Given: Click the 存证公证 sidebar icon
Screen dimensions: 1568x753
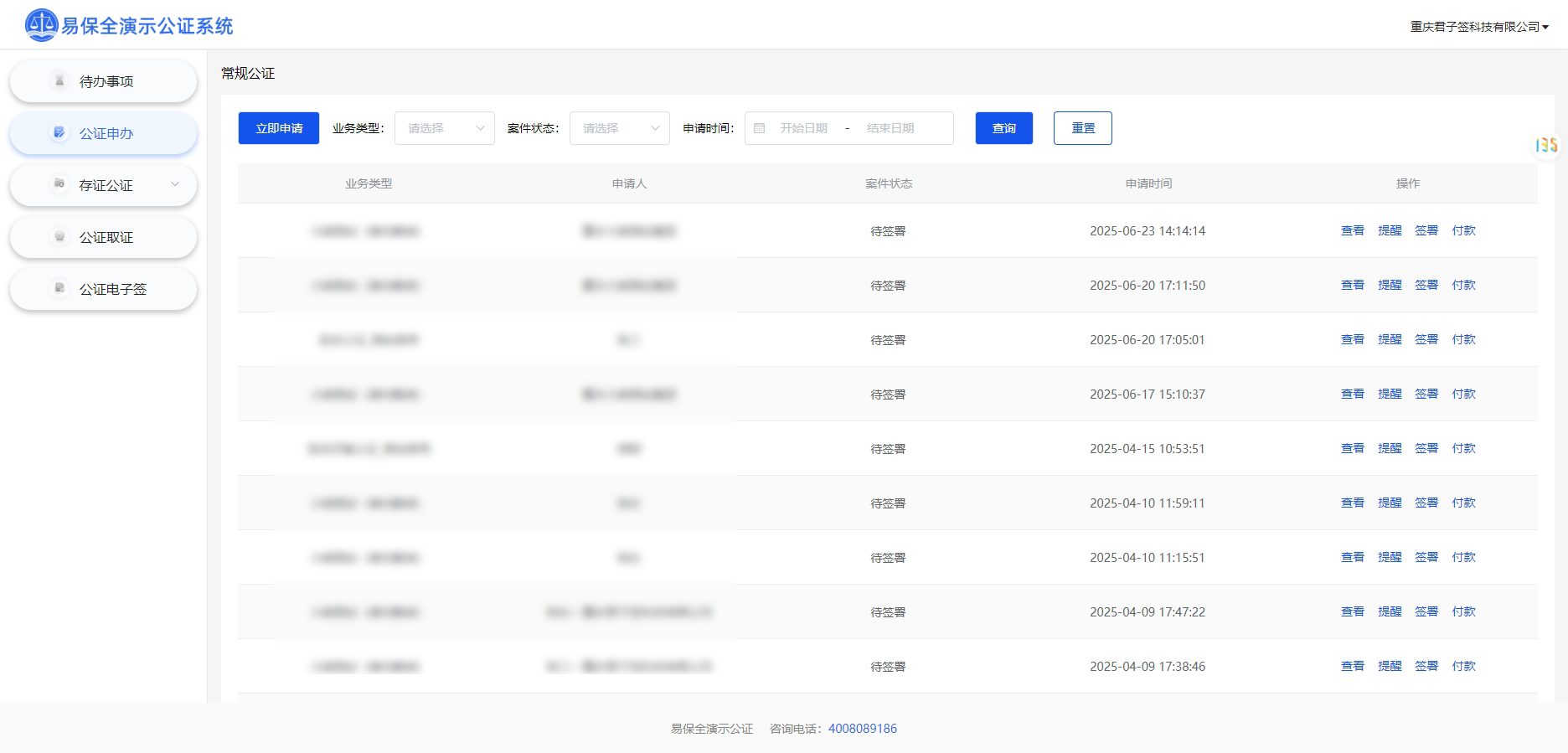Looking at the screenshot, I should coord(59,184).
